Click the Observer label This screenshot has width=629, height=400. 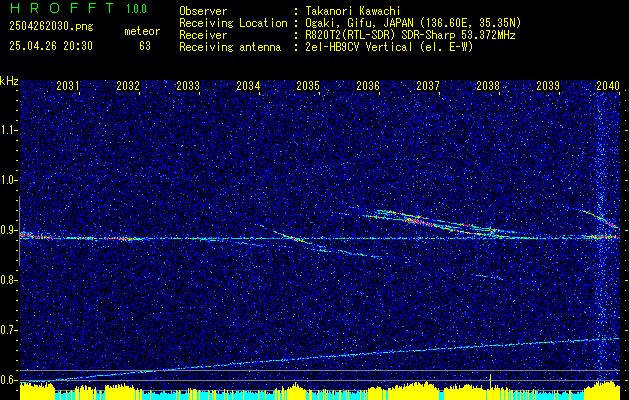pyautogui.click(x=203, y=11)
